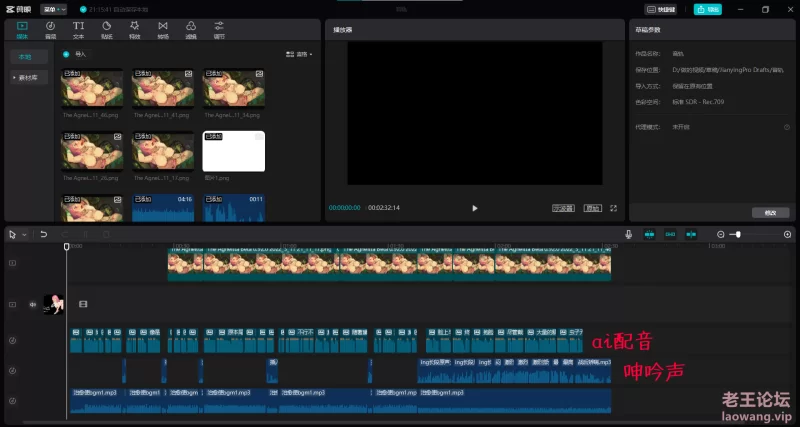
Task: Click the 修改 modify button
Action: click(770, 212)
